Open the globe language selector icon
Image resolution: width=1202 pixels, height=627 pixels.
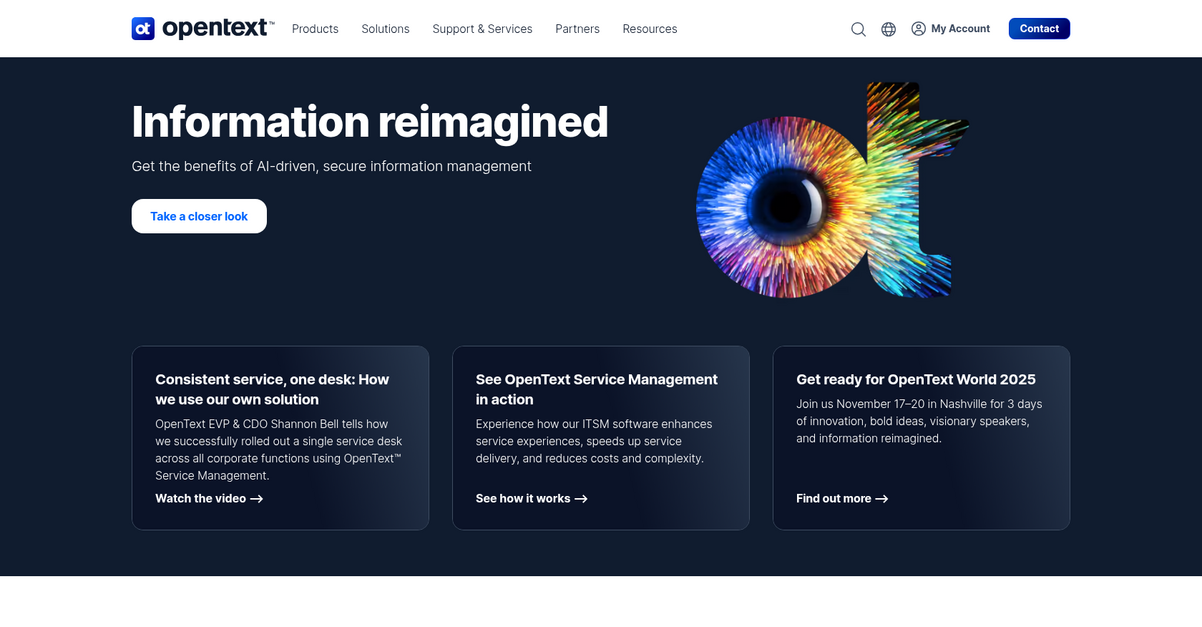(x=888, y=29)
